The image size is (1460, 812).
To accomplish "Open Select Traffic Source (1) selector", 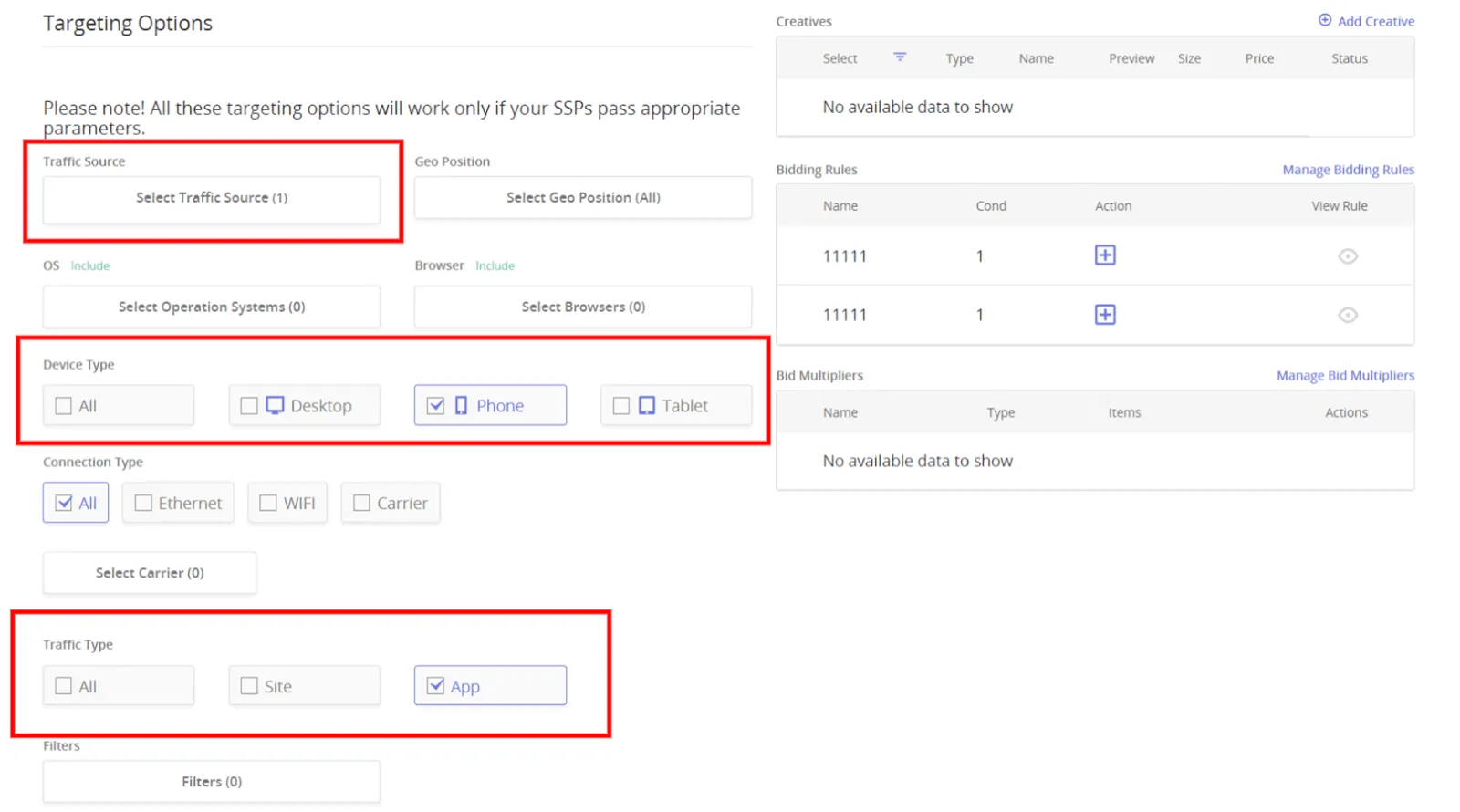I will click(212, 199).
